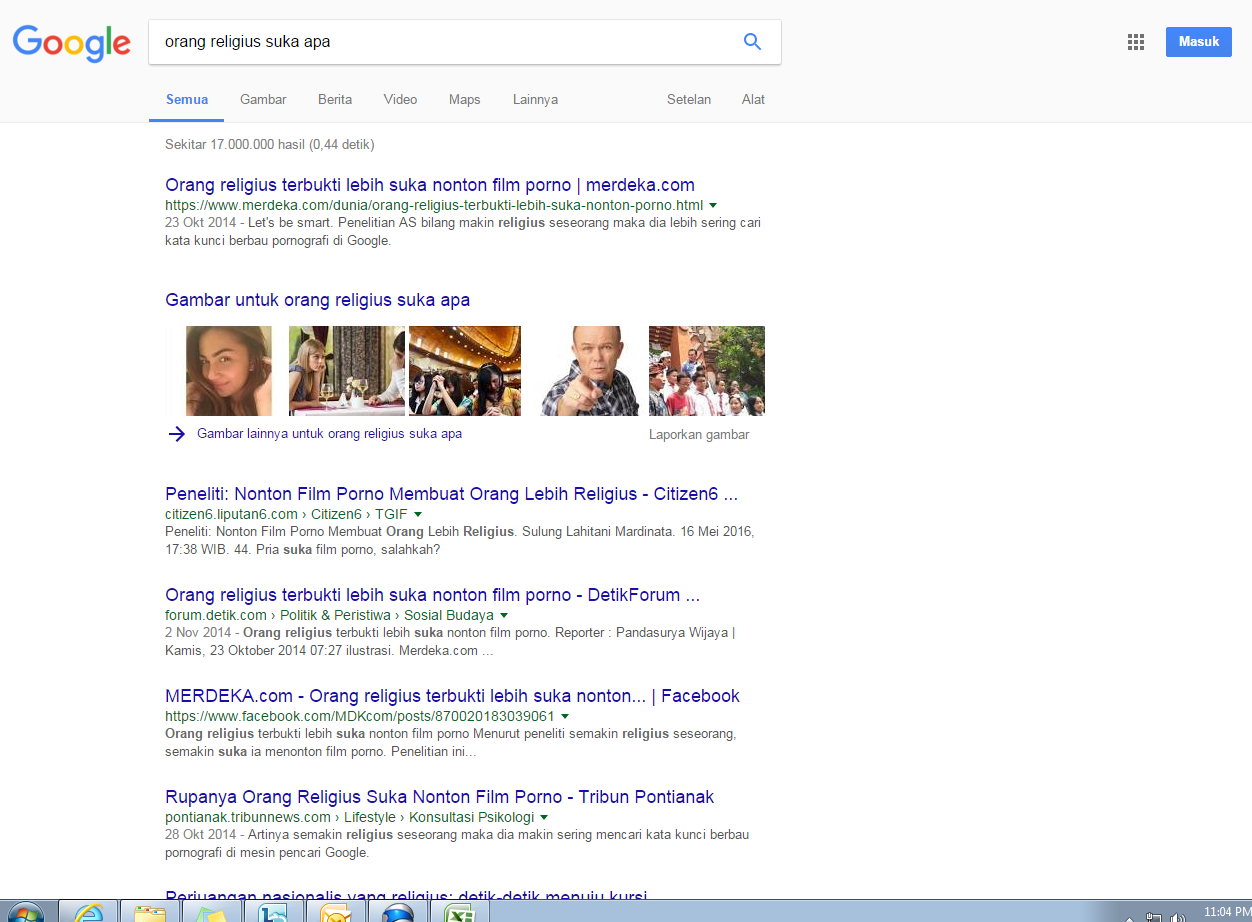
Task: Open the 'Gambar untuk orang religius suka apa' link
Action: [317, 300]
